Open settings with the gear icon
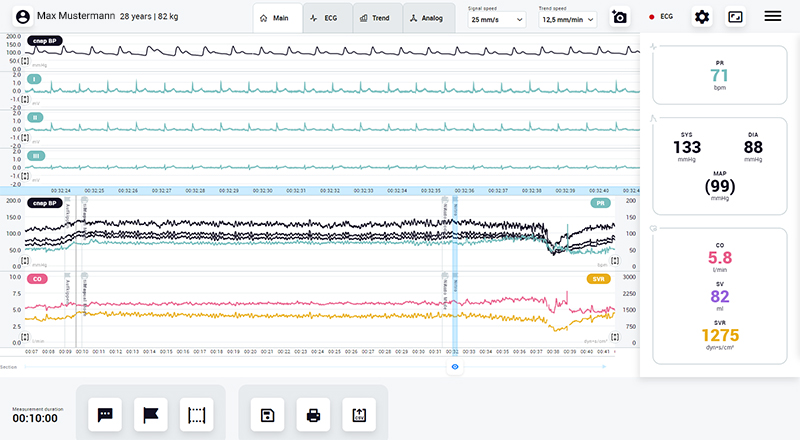 pyautogui.click(x=702, y=17)
